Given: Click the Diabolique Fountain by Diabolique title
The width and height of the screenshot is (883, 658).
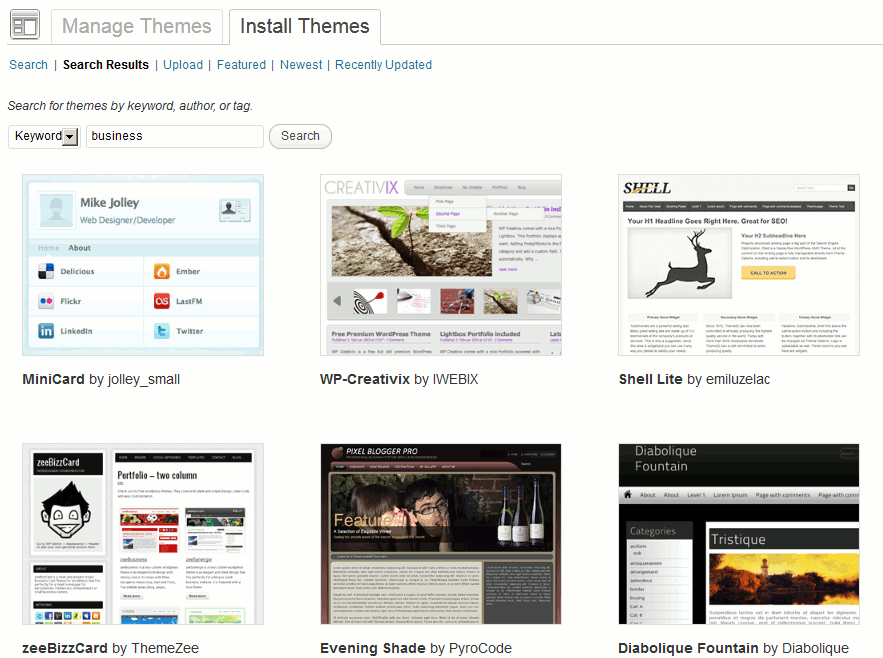Looking at the screenshot, I should point(733,648).
